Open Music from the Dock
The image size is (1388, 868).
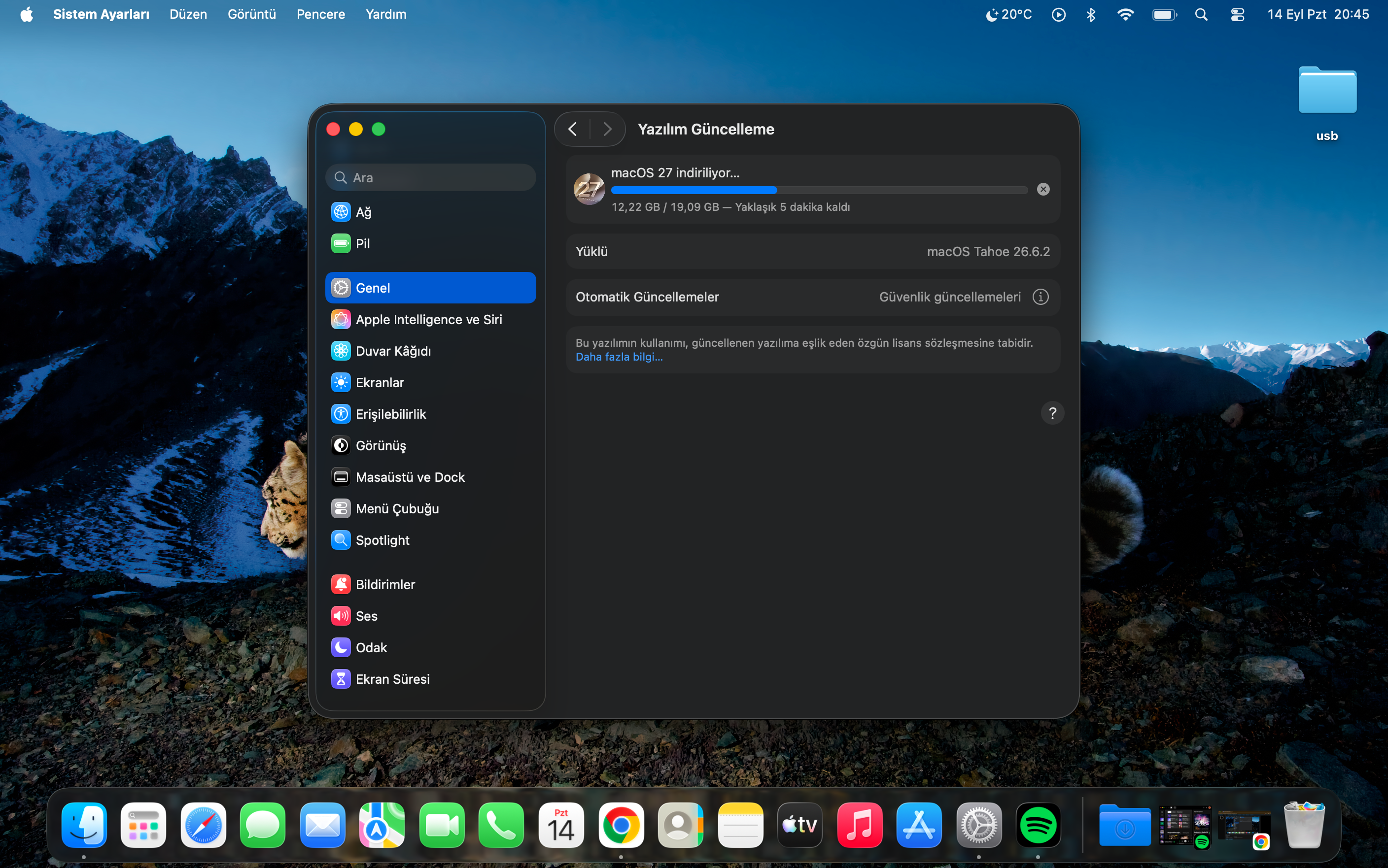coord(860,825)
